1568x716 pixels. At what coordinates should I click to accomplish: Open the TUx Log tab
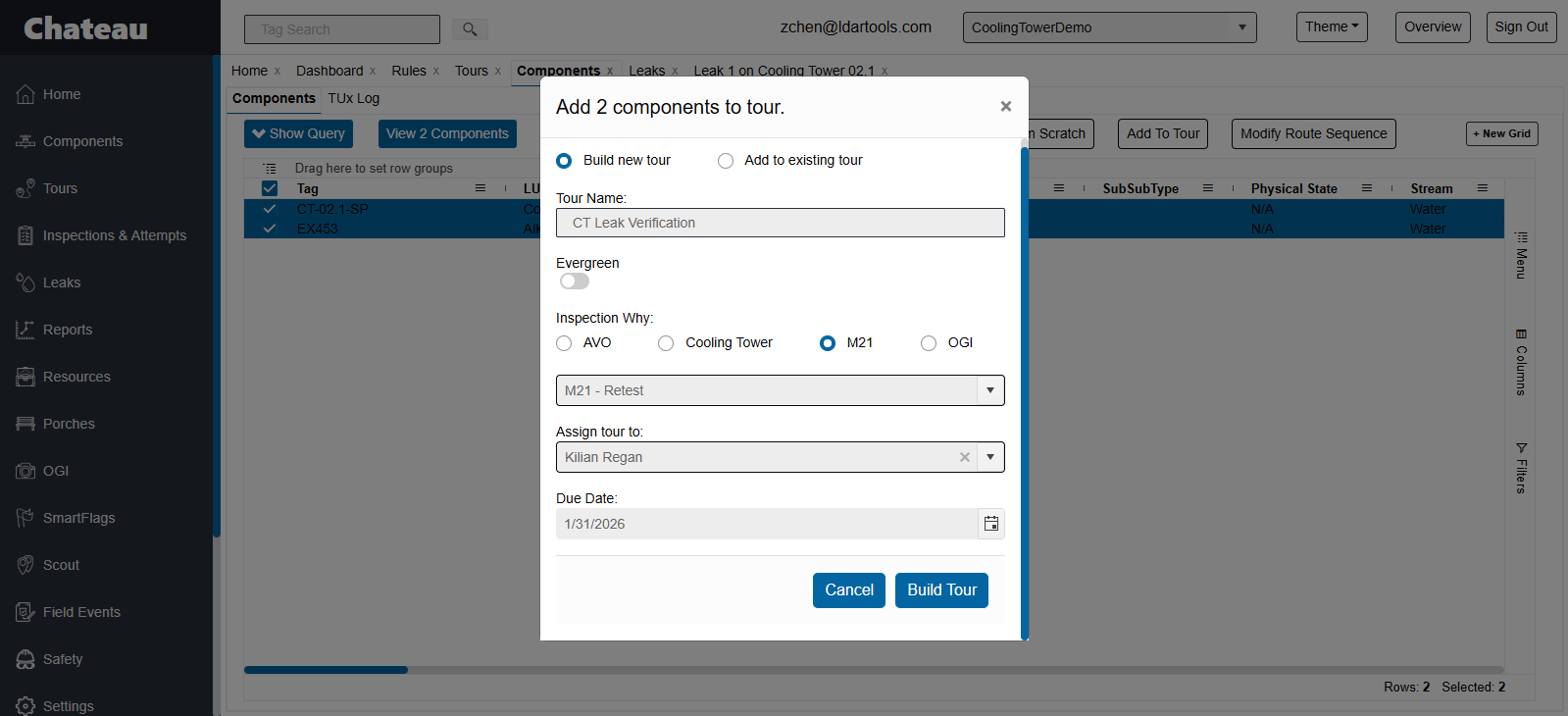click(353, 98)
